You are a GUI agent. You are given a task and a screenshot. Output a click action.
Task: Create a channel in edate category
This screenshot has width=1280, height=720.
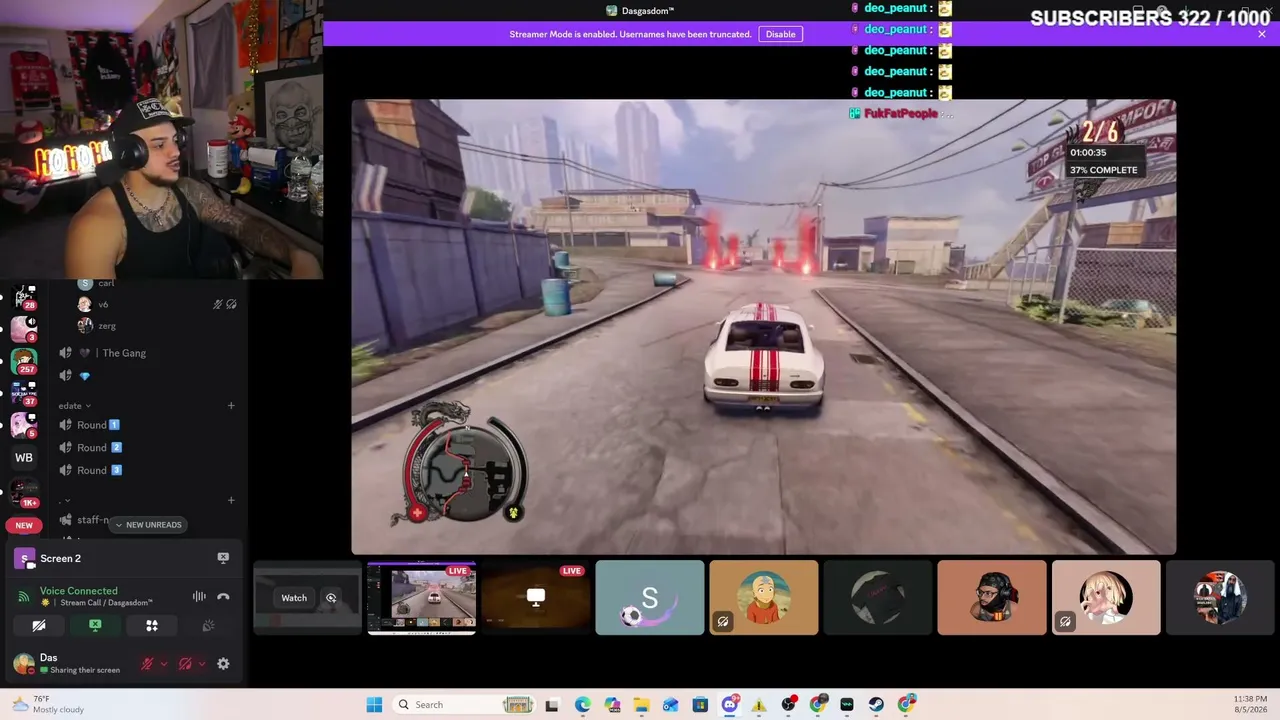(x=231, y=406)
